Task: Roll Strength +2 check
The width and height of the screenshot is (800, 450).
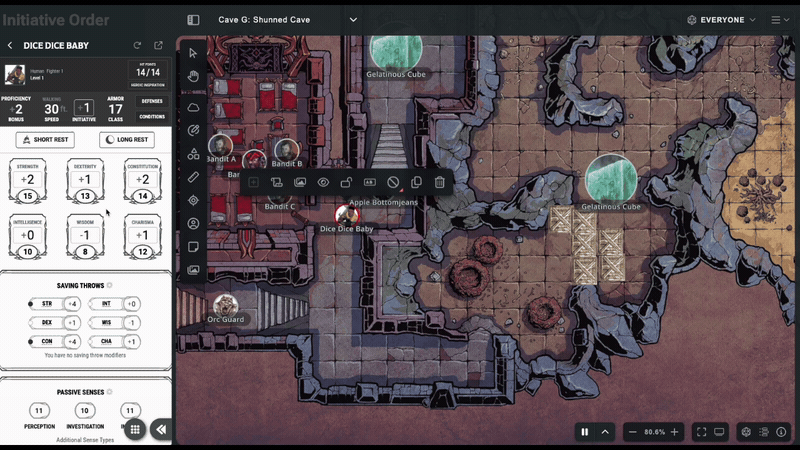Action: click(28, 181)
